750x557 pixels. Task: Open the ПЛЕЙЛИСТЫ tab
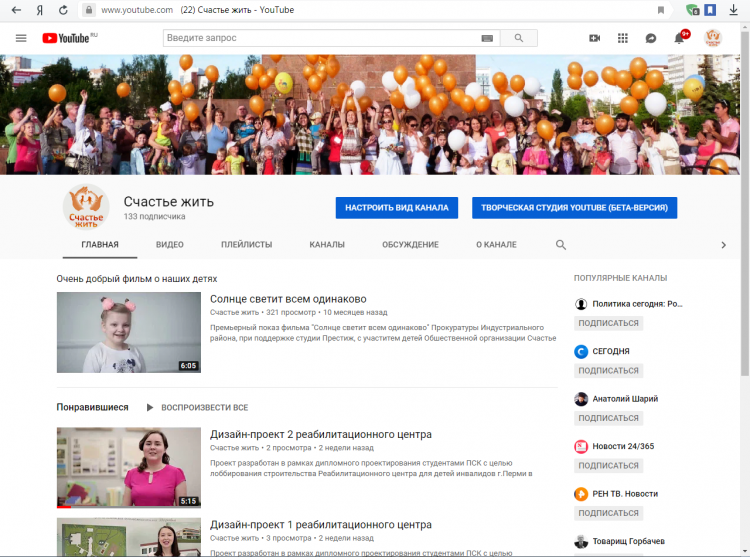[246, 244]
